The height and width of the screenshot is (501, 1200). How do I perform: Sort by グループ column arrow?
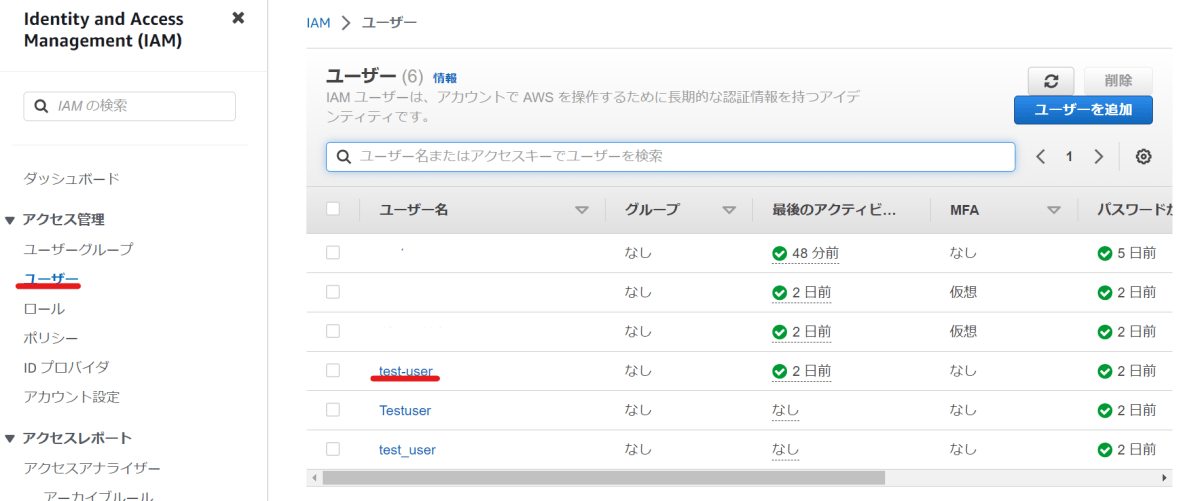click(729, 210)
